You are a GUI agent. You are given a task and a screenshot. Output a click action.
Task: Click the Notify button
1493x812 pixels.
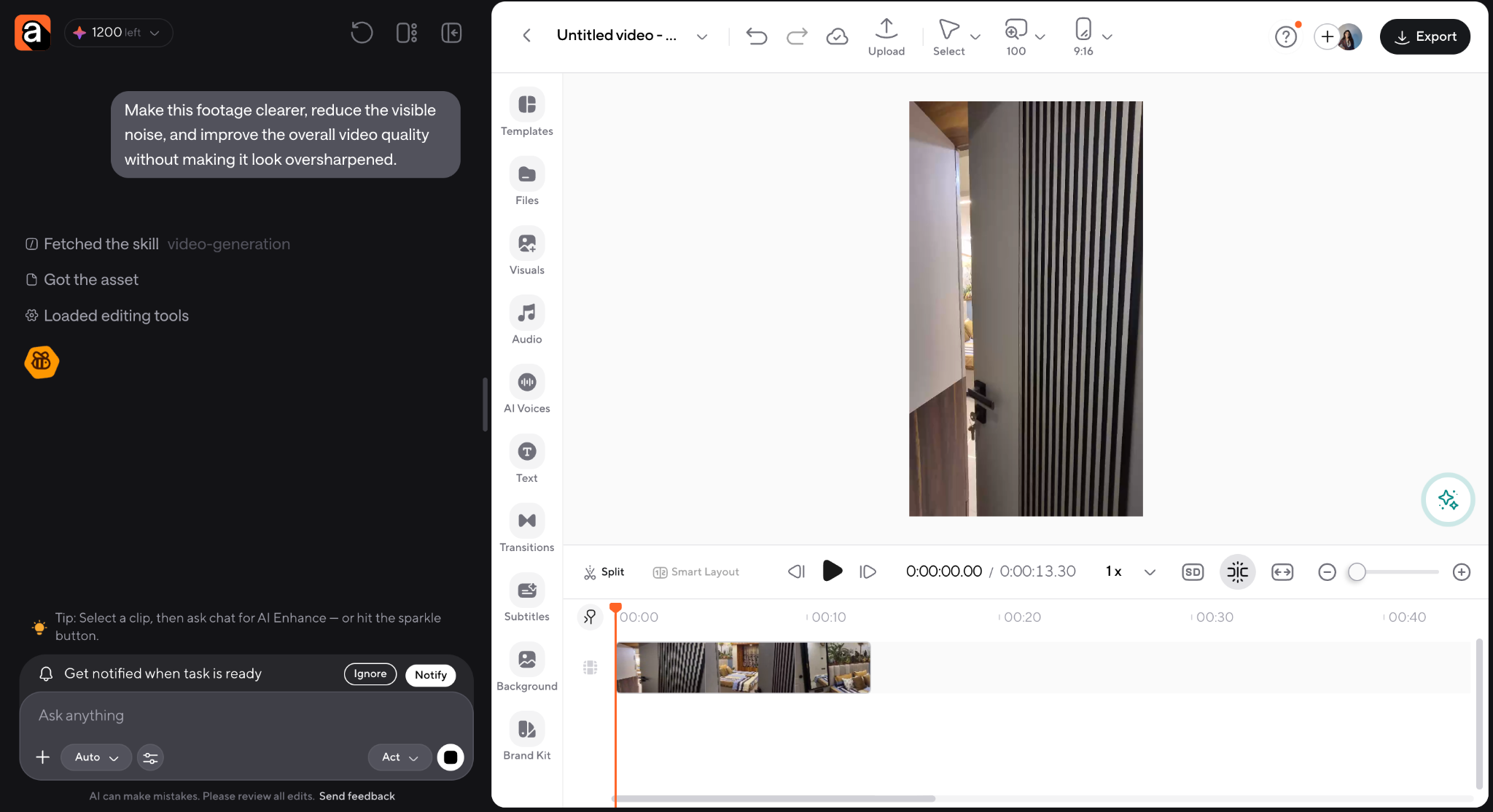tap(431, 675)
